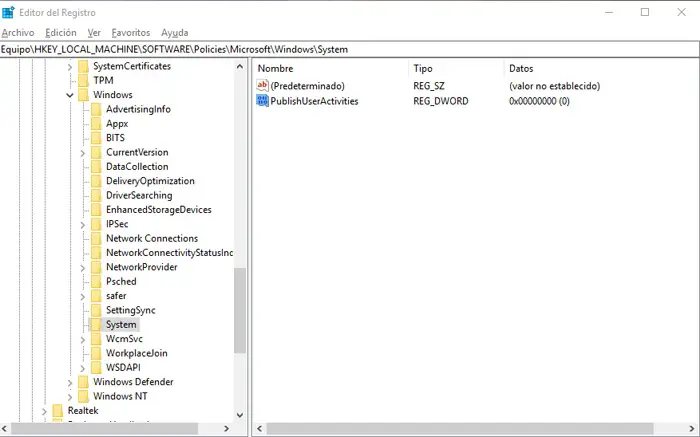
Task: Expand the Windows NT key
Action: [70, 397]
